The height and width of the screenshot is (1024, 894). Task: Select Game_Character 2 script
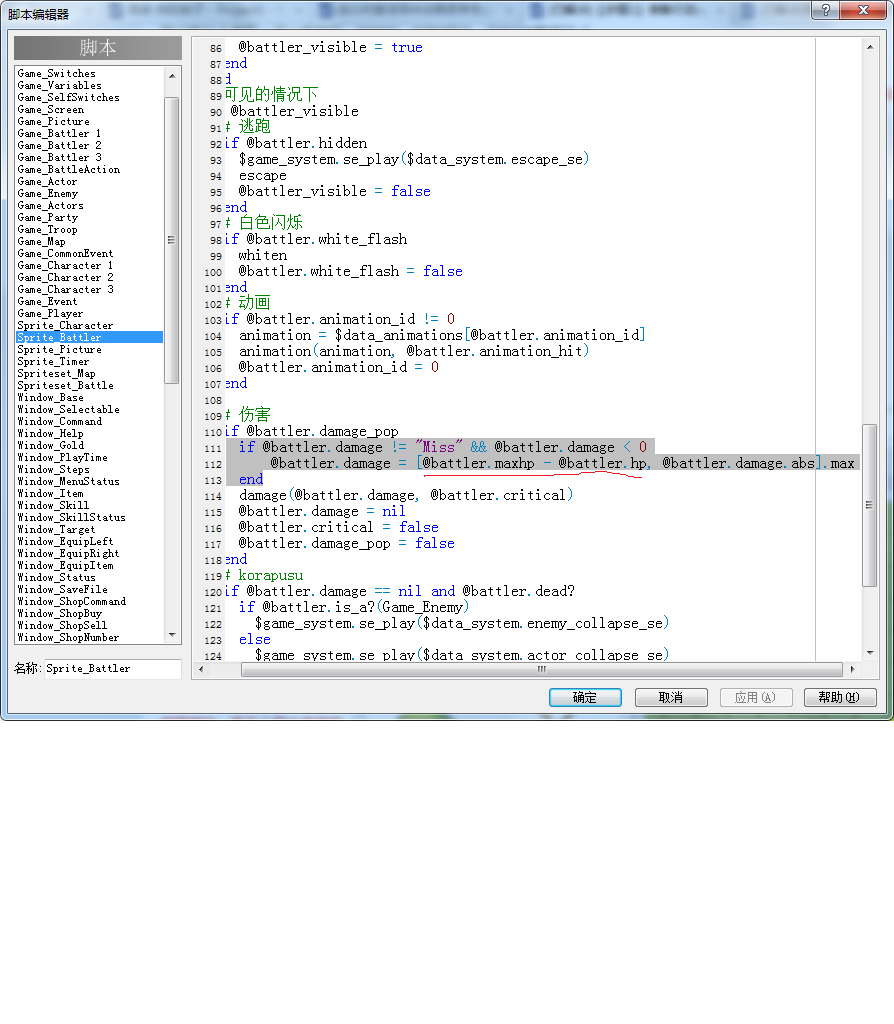(65, 278)
